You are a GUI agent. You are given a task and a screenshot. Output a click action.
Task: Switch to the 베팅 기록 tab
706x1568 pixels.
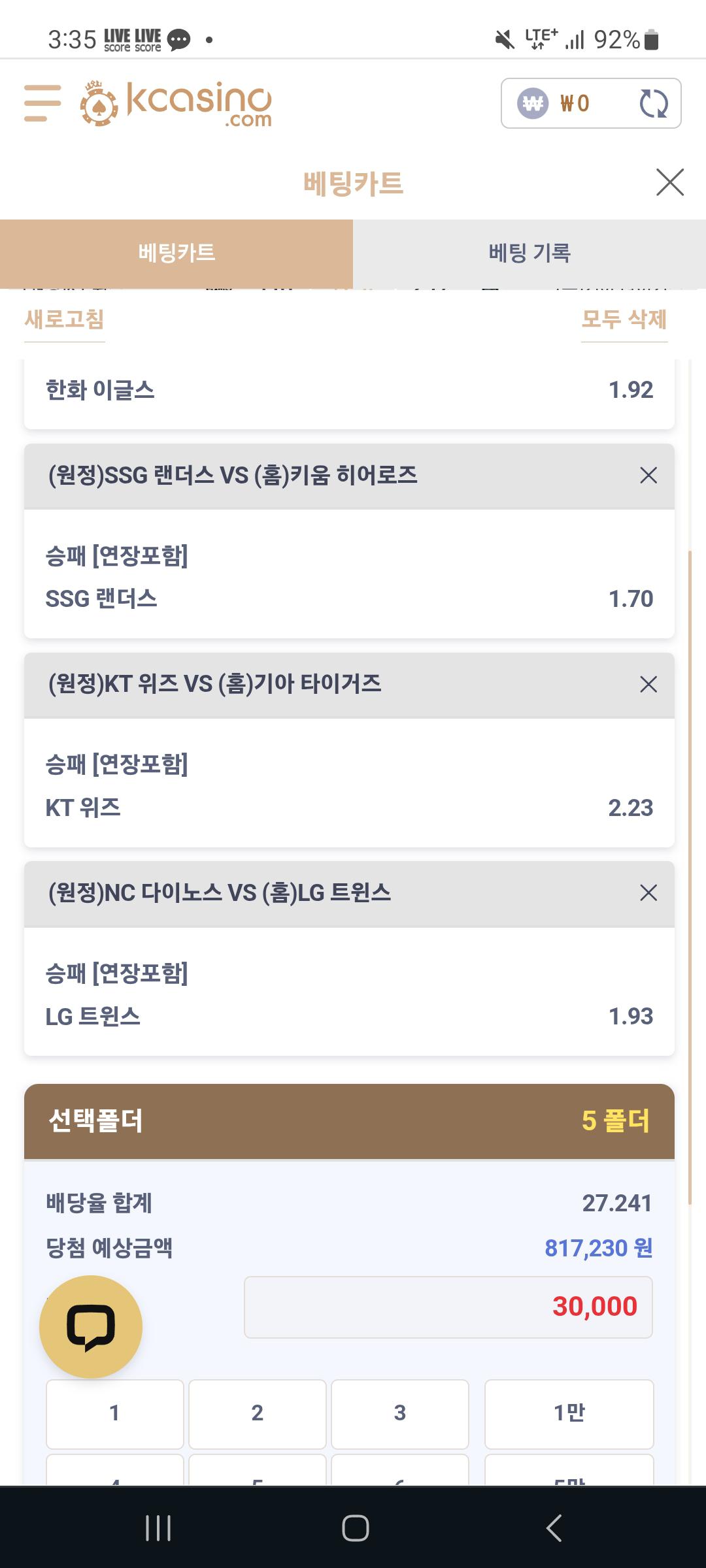point(529,253)
